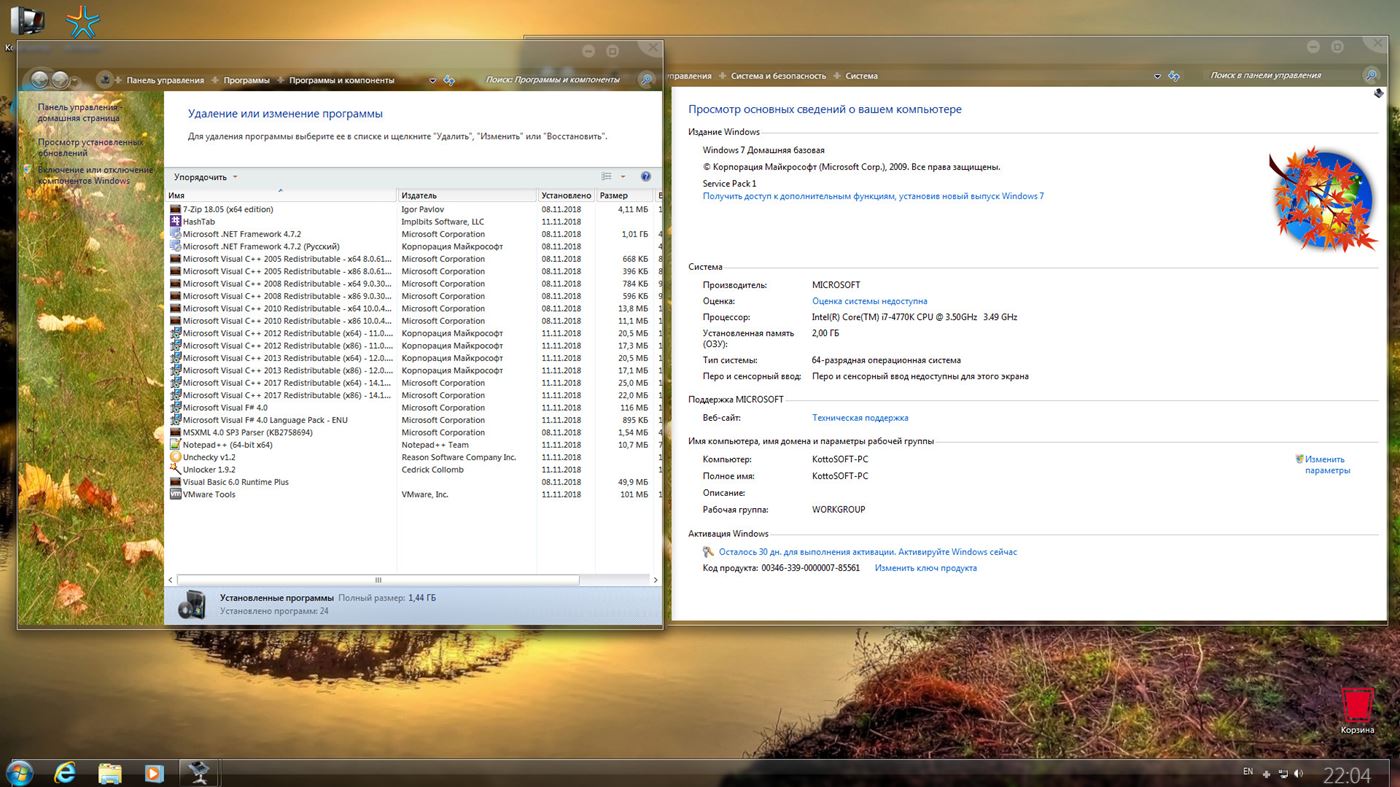Expand address history dropdown in Programs window
Image resolution: width=1400 pixels, height=787 pixels.
pyautogui.click(x=433, y=80)
